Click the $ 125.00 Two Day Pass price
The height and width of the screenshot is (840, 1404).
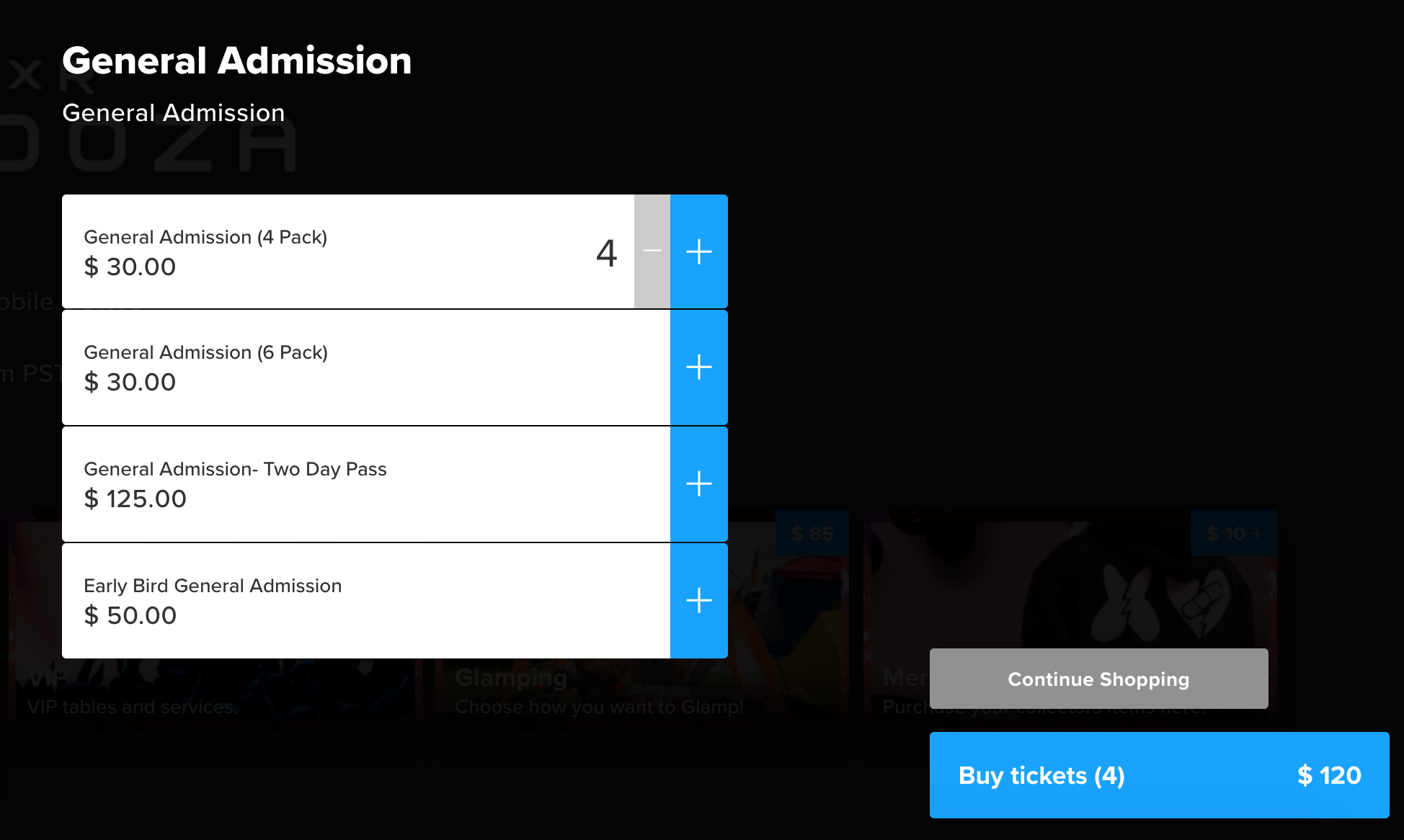[135, 499]
